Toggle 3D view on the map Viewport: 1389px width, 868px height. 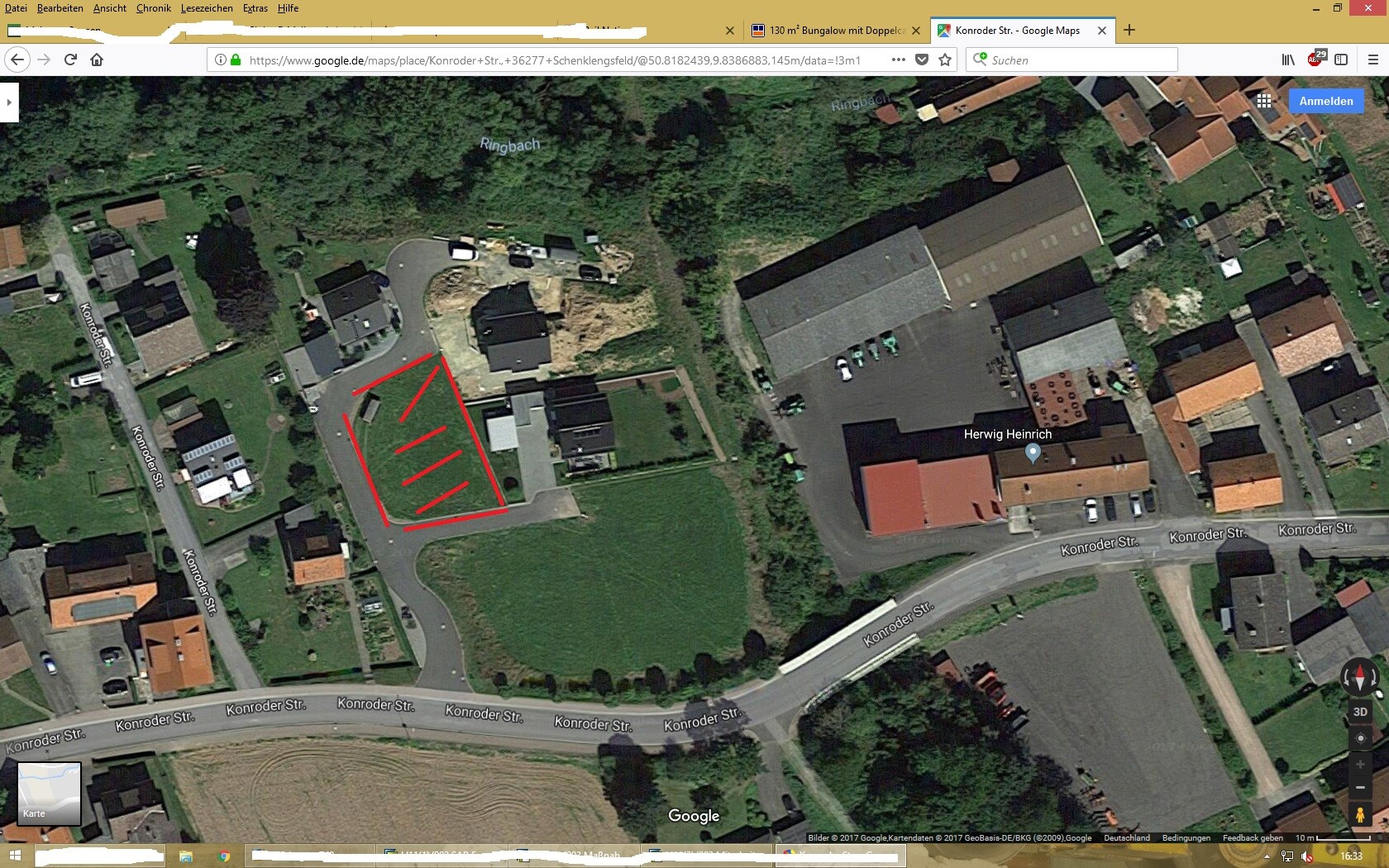click(1360, 712)
